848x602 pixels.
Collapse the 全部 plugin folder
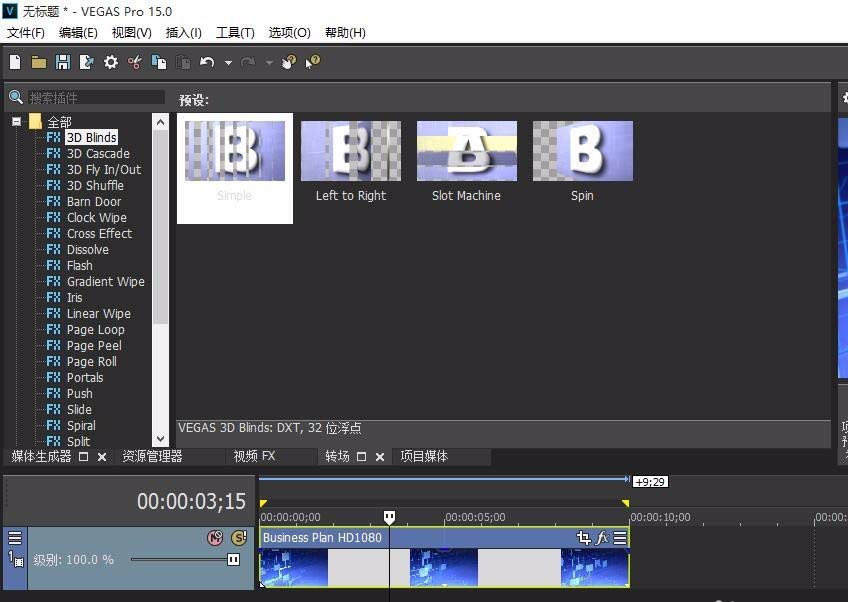coord(16,121)
